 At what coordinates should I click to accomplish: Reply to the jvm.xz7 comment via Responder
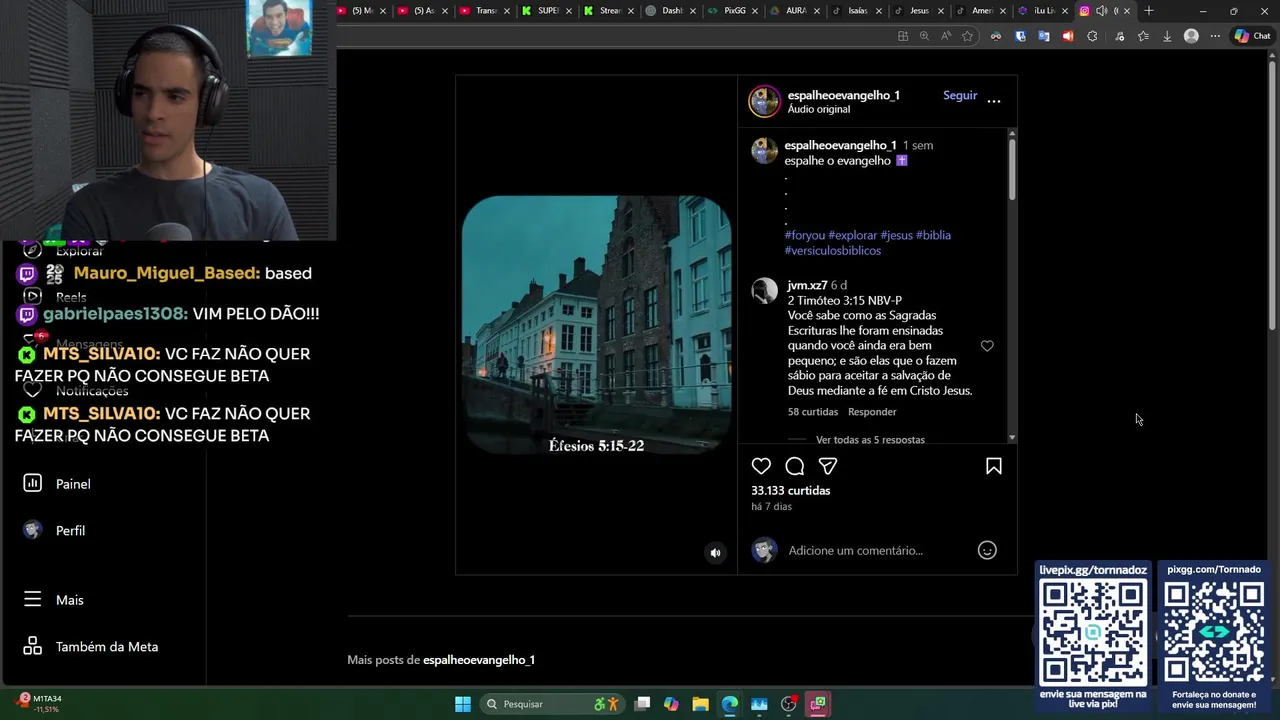pyautogui.click(x=872, y=412)
